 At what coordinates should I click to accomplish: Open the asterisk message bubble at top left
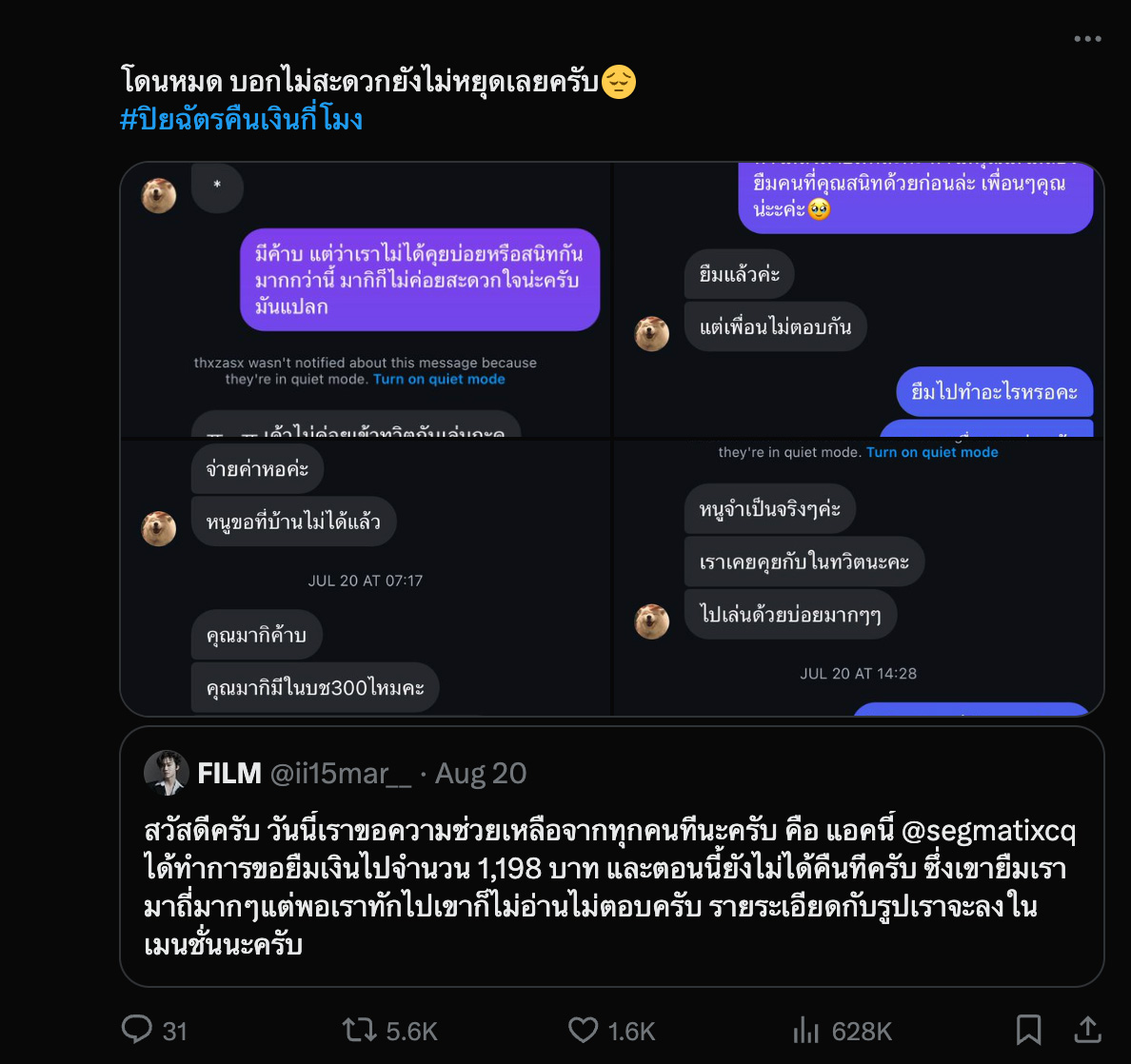(x=217, y=189)
